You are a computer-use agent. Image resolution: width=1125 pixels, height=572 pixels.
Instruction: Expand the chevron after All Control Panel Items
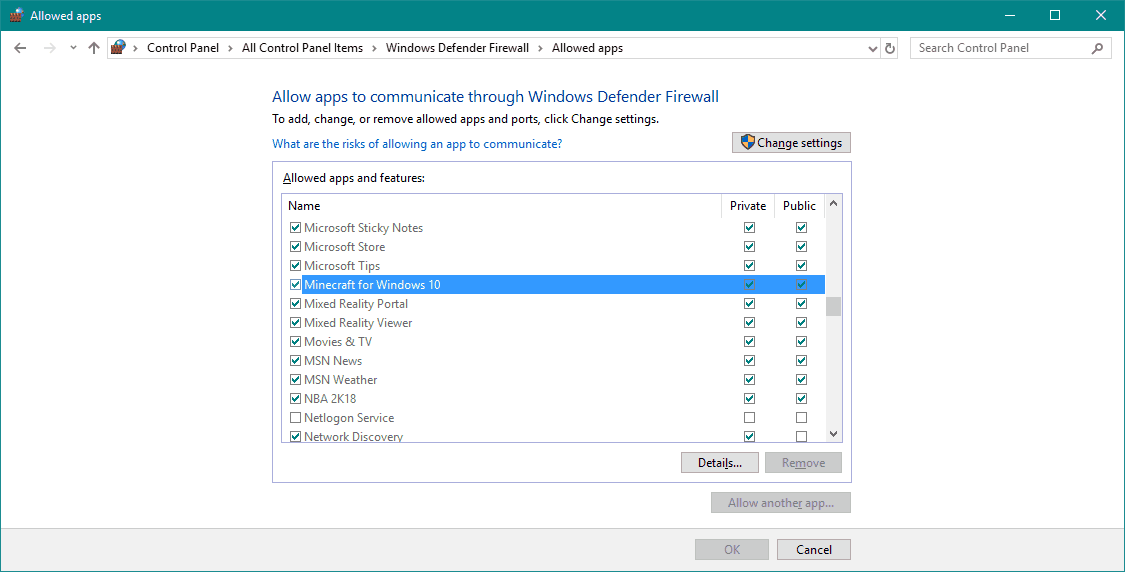[x=374, y=48]
